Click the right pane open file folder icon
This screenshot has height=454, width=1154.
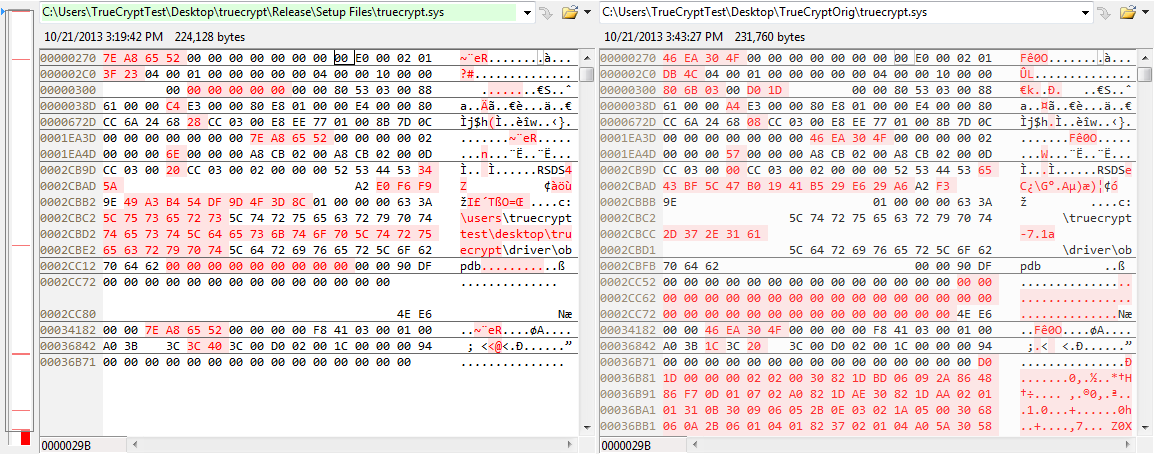pos(1127,13)
